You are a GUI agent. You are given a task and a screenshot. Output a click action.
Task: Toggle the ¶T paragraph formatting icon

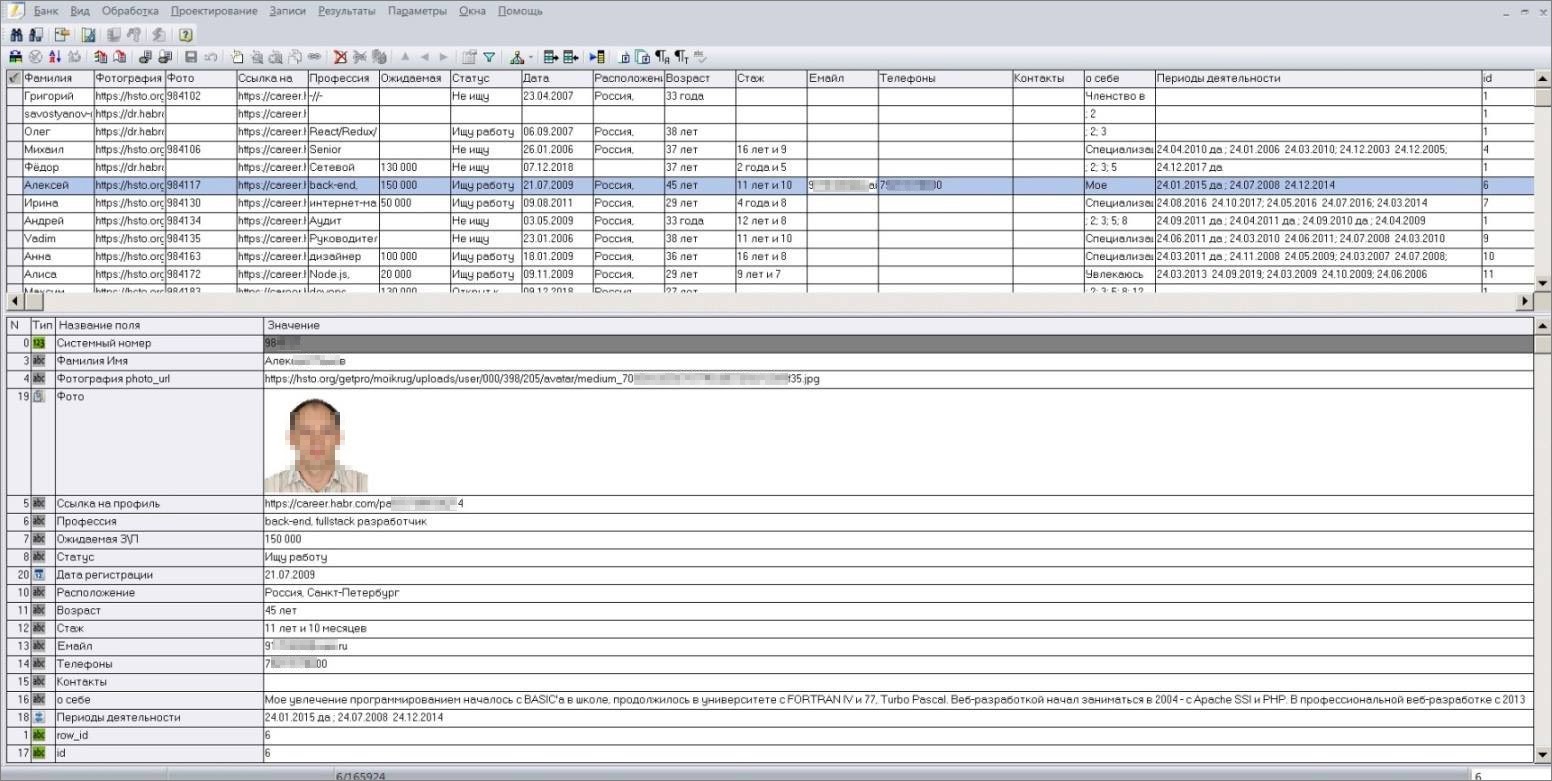[x=681, y=57]
